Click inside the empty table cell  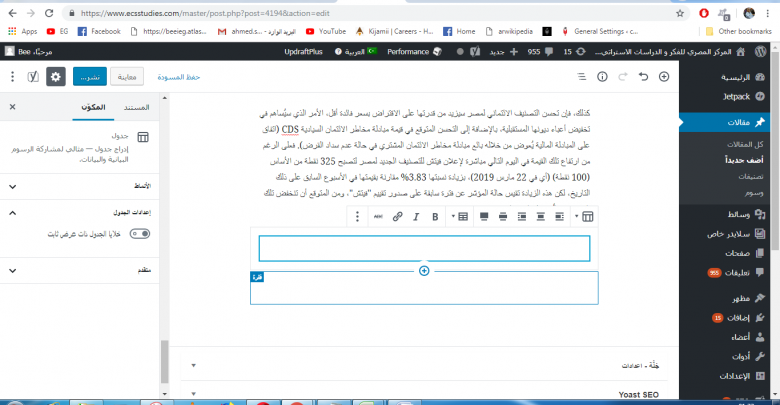click(x=424, y=248)
